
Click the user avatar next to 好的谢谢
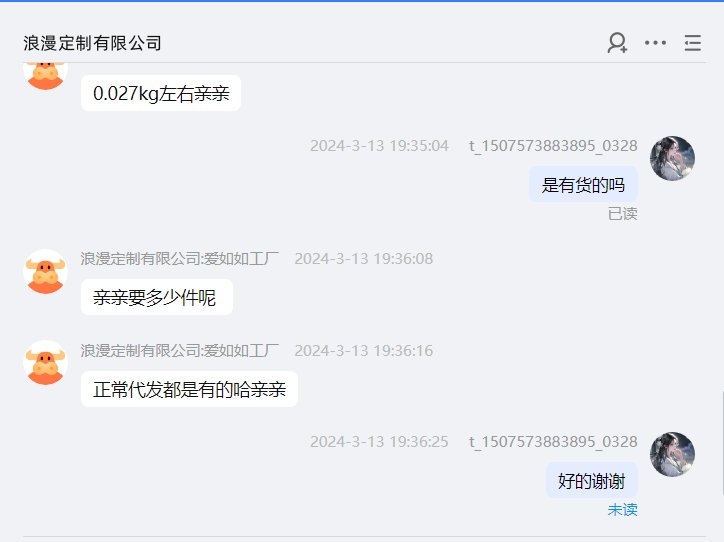tap(672, 454)
